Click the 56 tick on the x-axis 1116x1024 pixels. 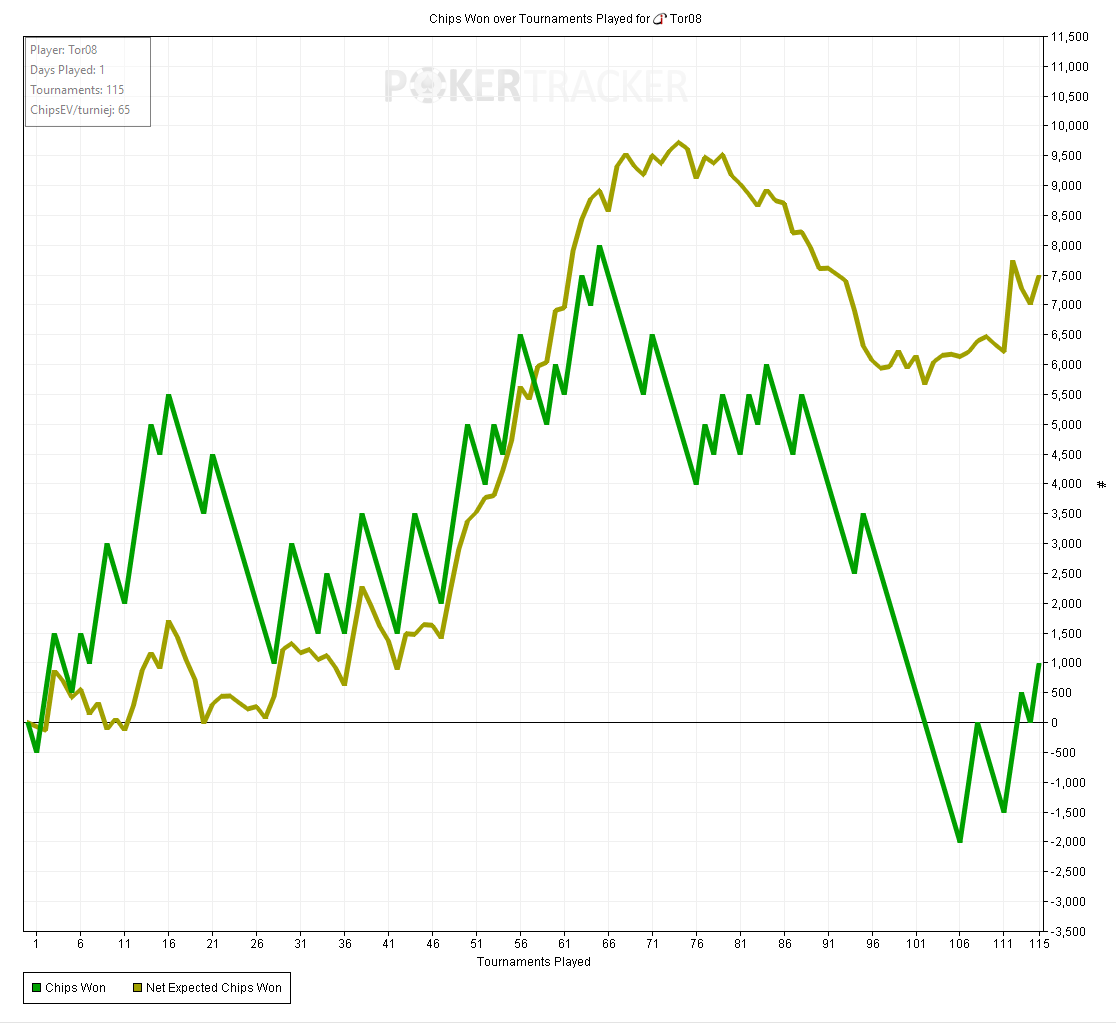[520, 943]
